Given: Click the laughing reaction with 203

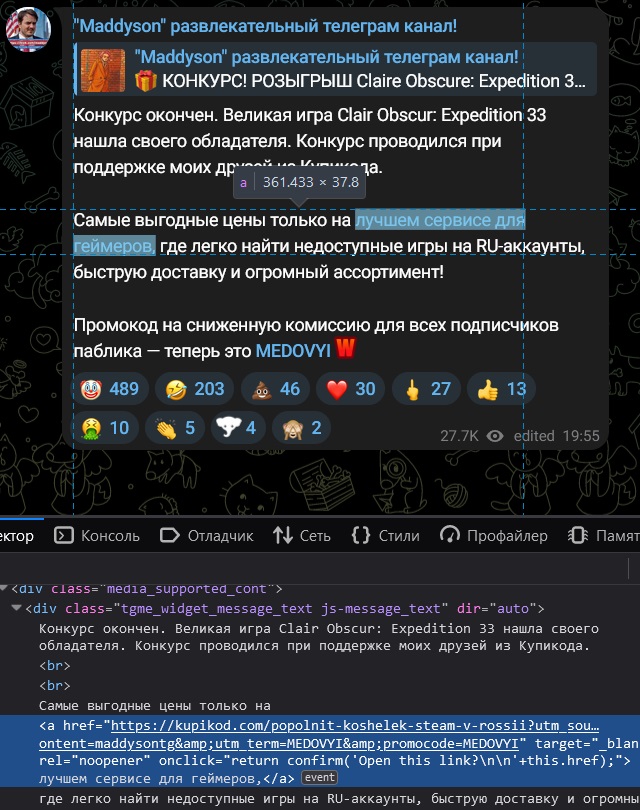Looking at the screenshot, I should (194, 389).
